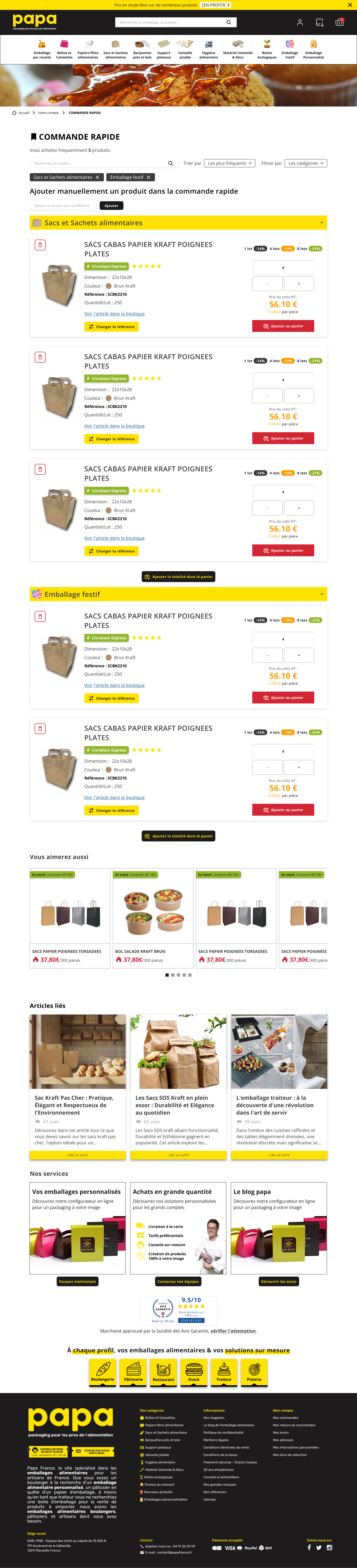This screenshot has height=1568, width=357.
Task: Open the Instagram icon in footer
Action: [x=329, y=1547]
